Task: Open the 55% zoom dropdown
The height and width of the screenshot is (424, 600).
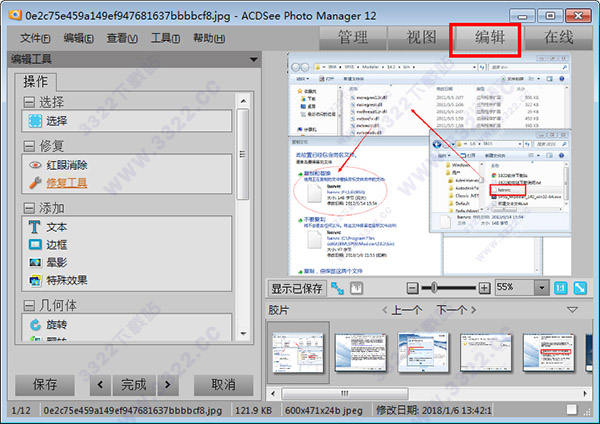Action: (x=541, y=287)
